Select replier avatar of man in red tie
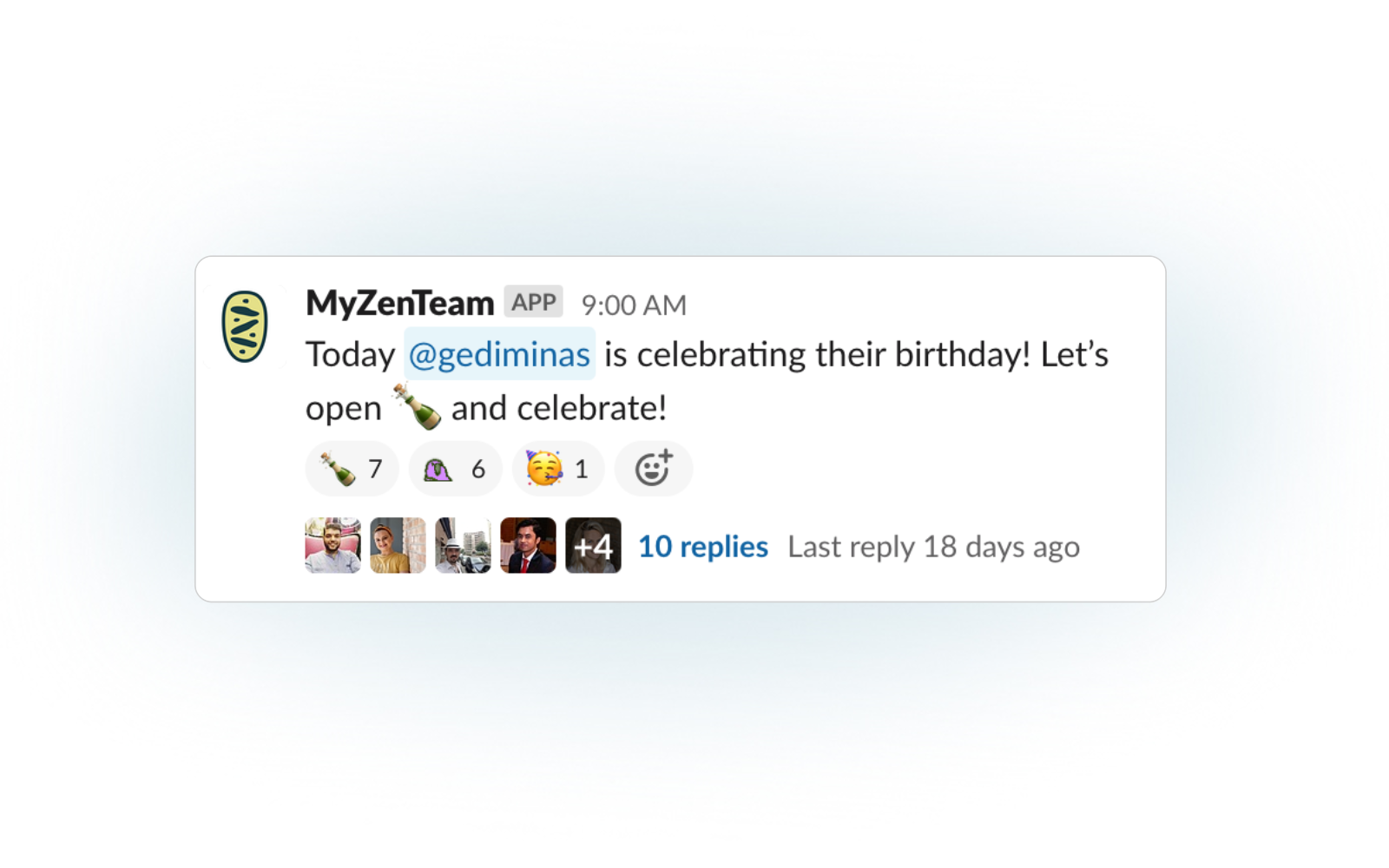This screenshot has width=1389, height=868. point(528,545)
